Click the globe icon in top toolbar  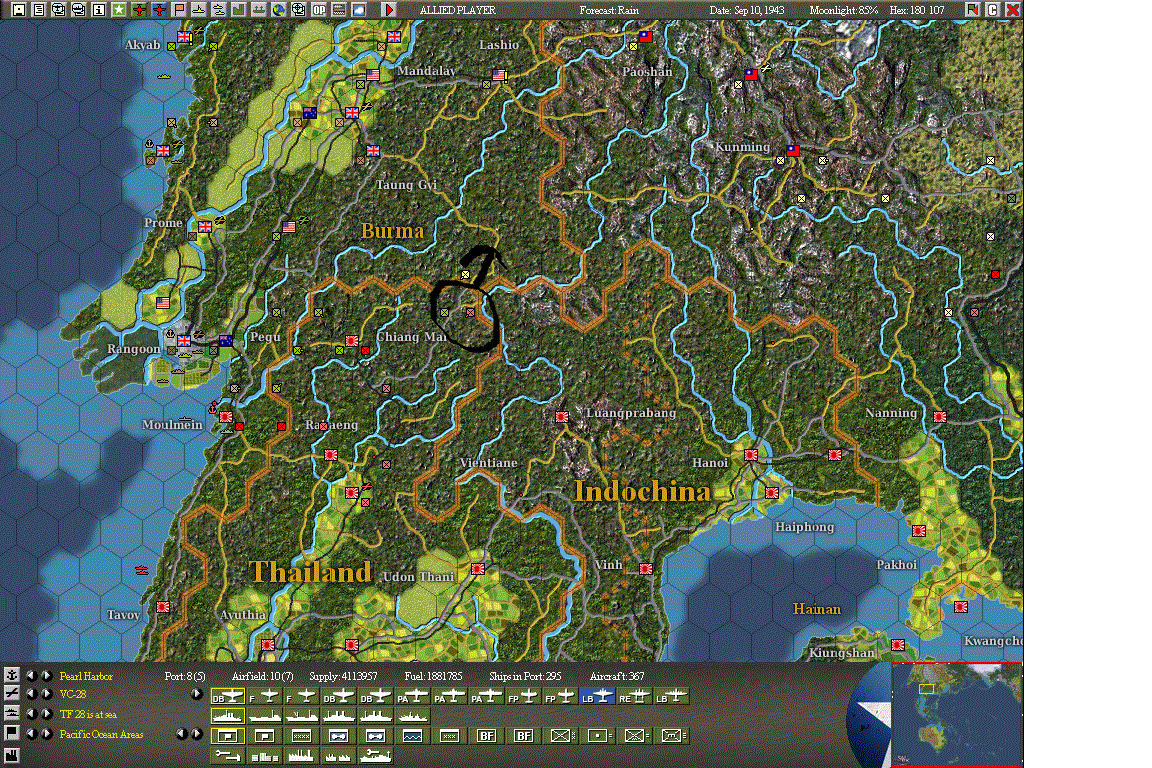278,10
